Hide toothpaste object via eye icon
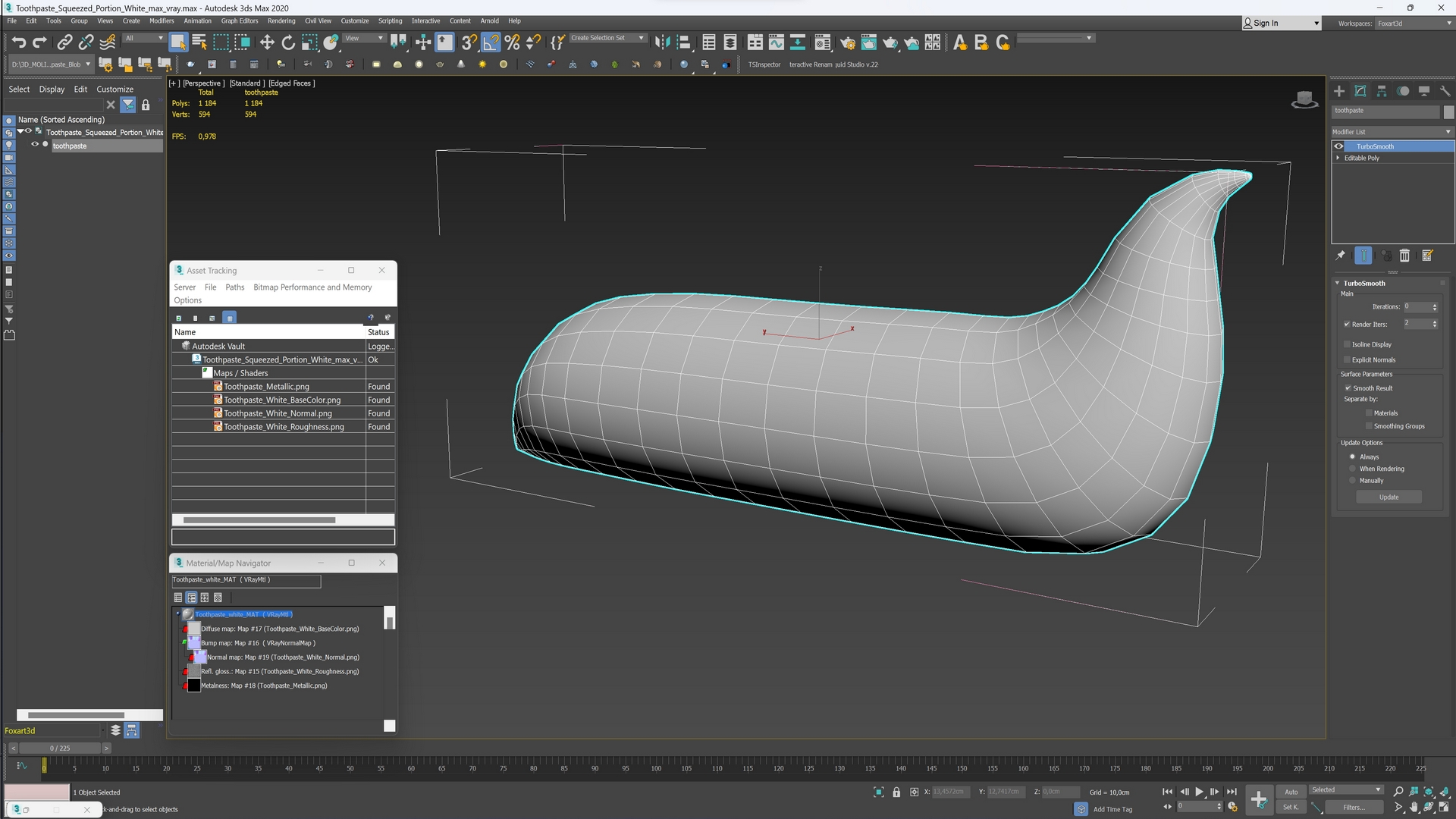This screenshot has width=1456, height=819. point(34,144)
